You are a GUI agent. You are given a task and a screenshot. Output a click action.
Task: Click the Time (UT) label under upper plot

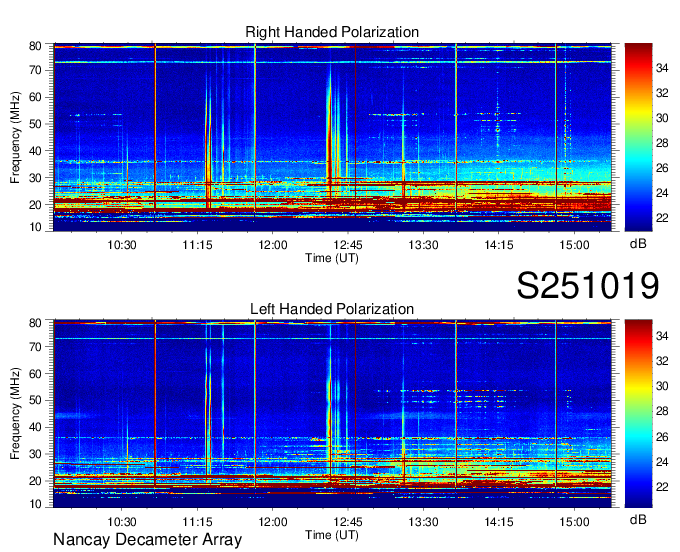(332, 257)
